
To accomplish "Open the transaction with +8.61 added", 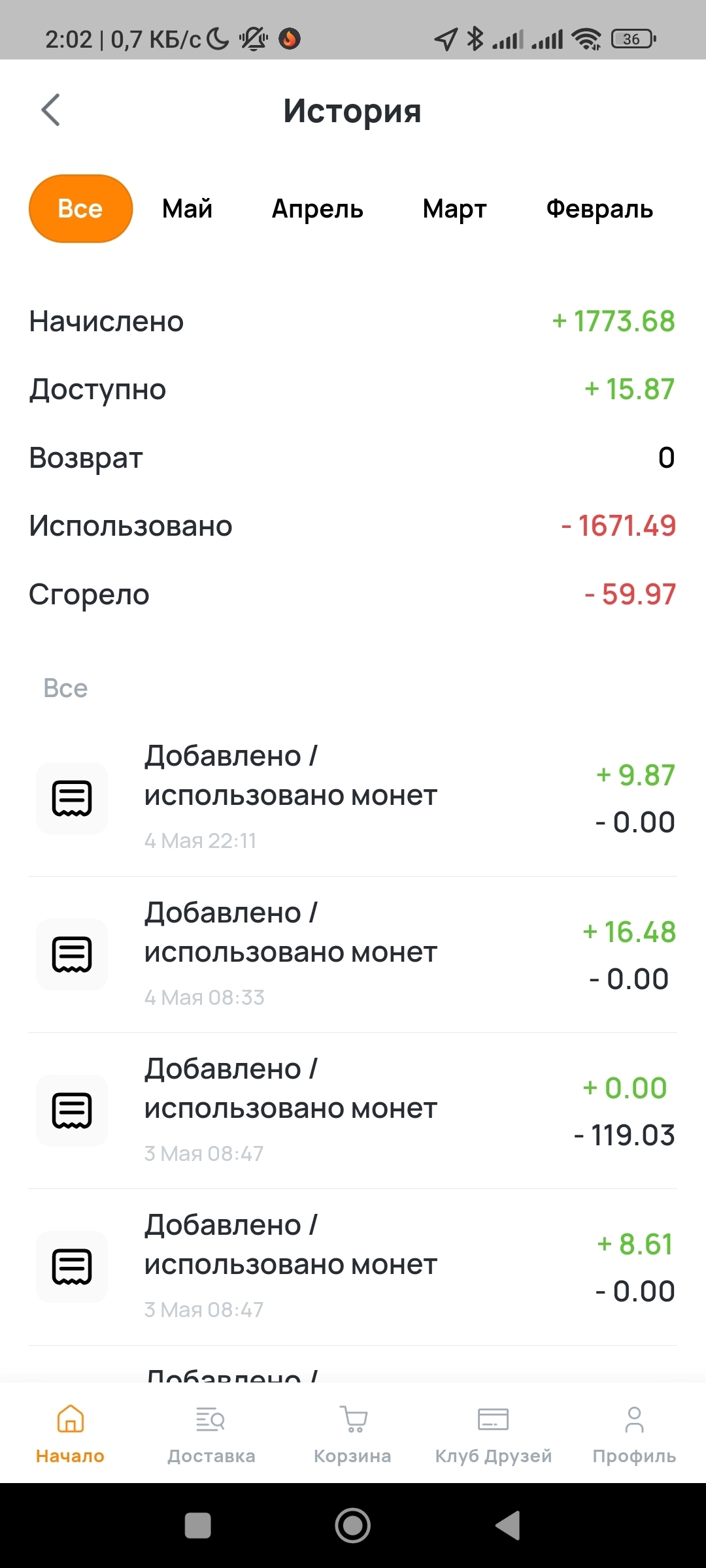I will (x=353, y=1267).
